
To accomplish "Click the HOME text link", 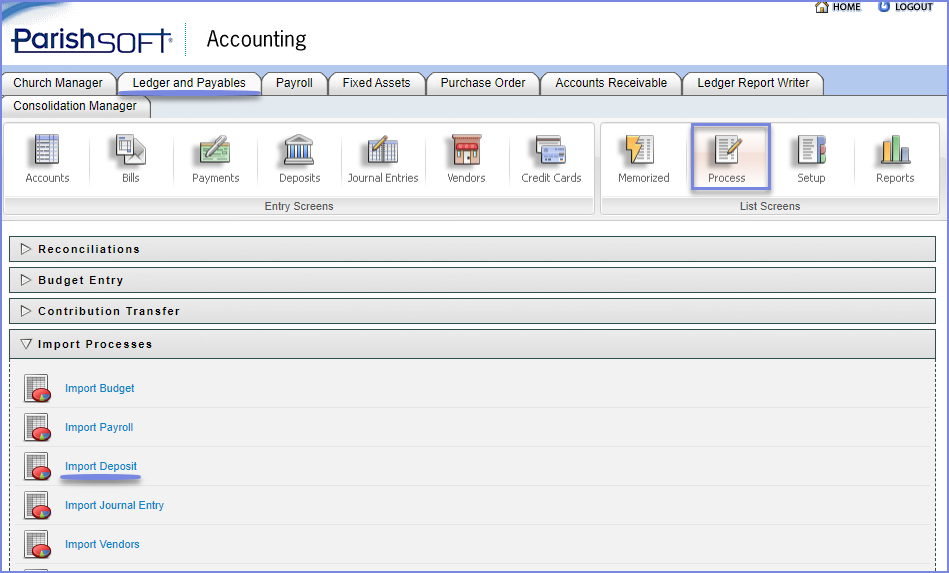I will point(846,7).
